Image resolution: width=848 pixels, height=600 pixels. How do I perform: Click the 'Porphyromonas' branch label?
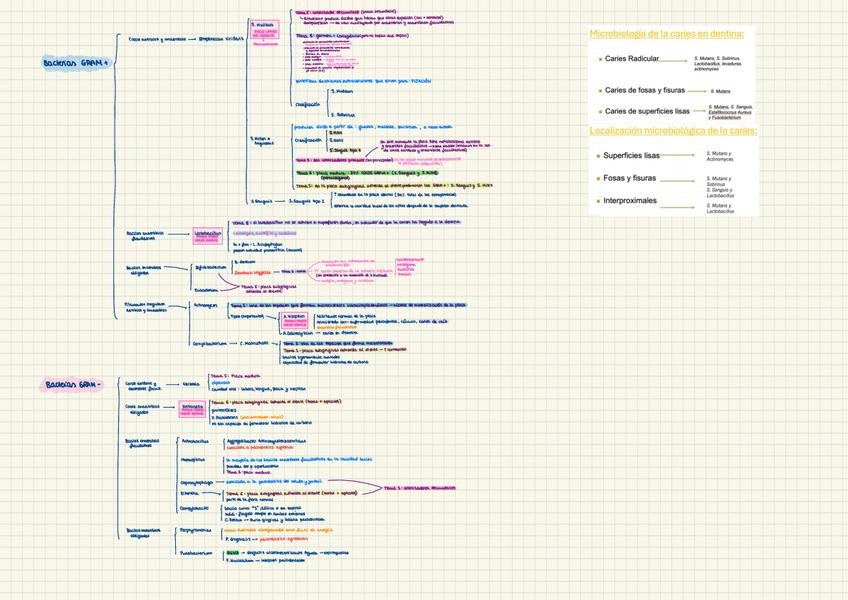pyautogui.click(x=195, y=530)
